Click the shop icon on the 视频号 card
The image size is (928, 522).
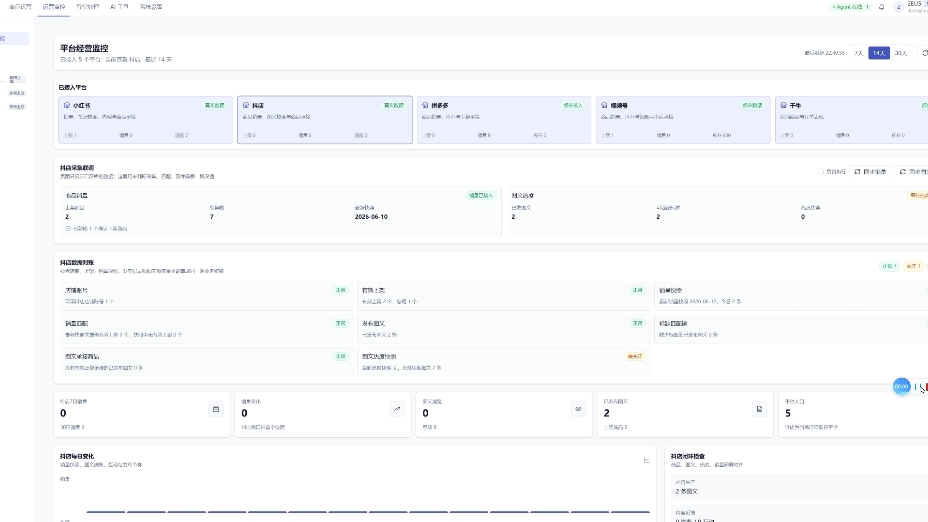pyautogui.click(x=604, y=105)
